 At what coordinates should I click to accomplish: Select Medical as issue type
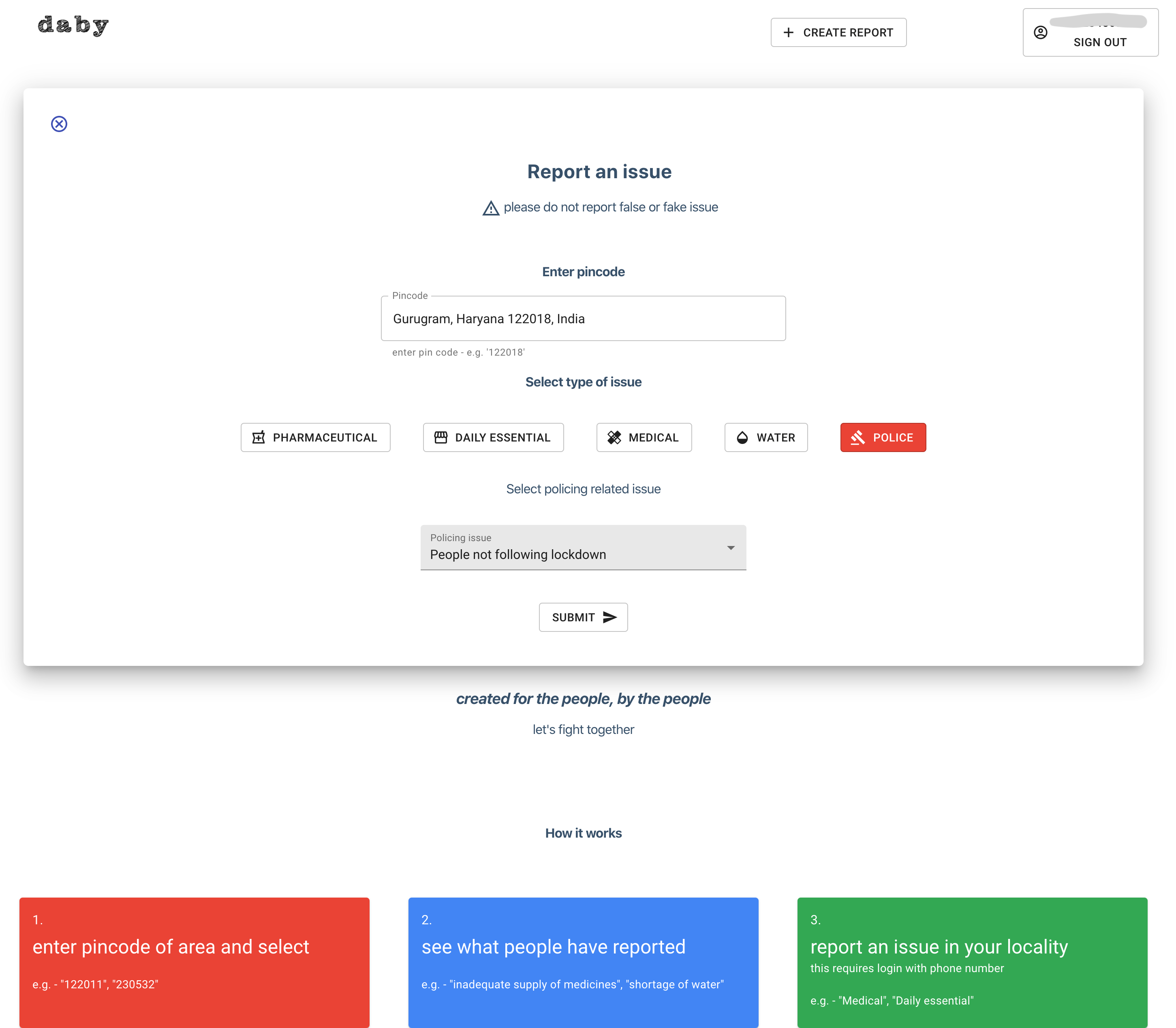pyautogui.click(x=644, y=438)
